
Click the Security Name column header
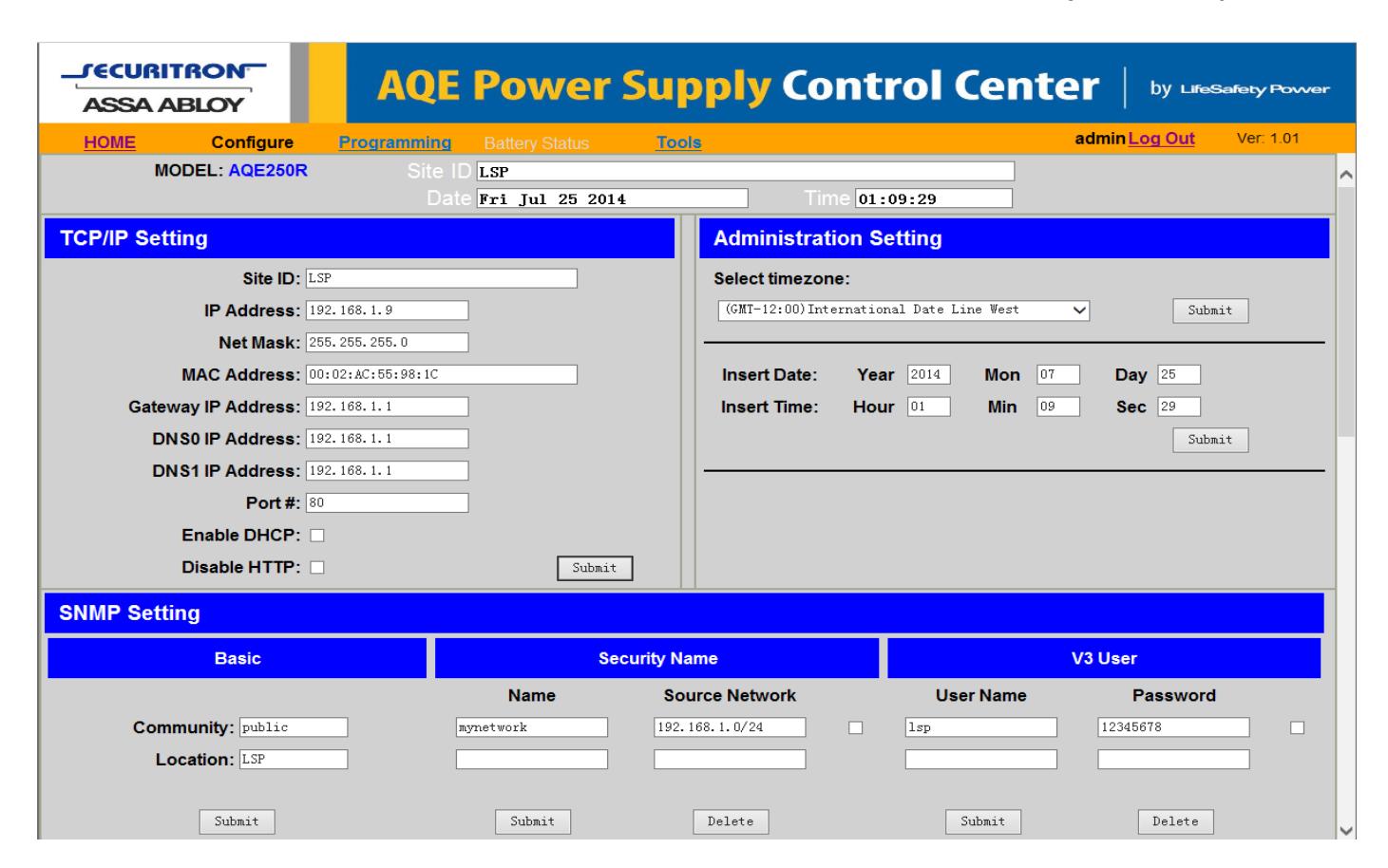coord(657,658)
